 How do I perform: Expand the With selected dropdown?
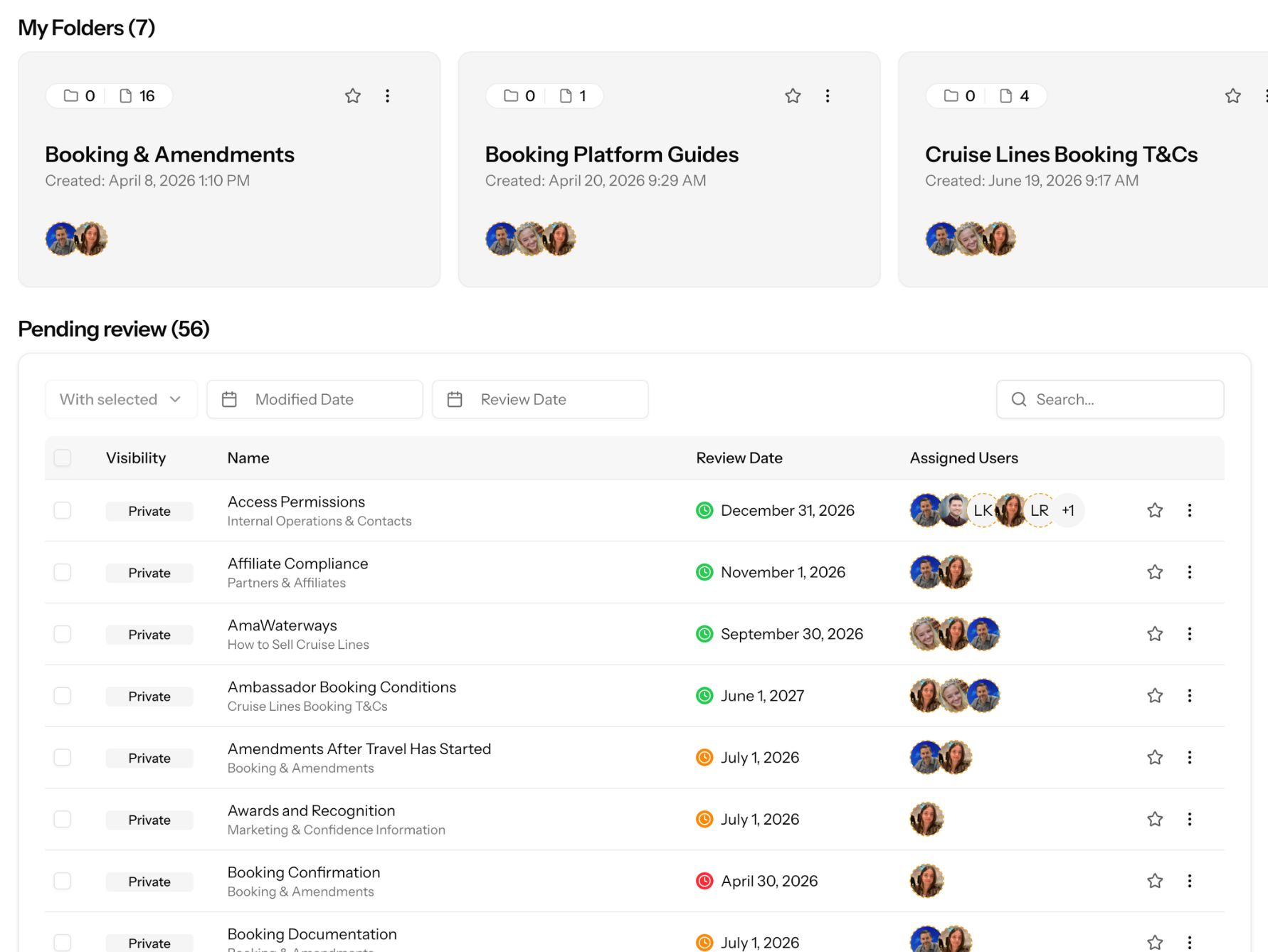121,399
